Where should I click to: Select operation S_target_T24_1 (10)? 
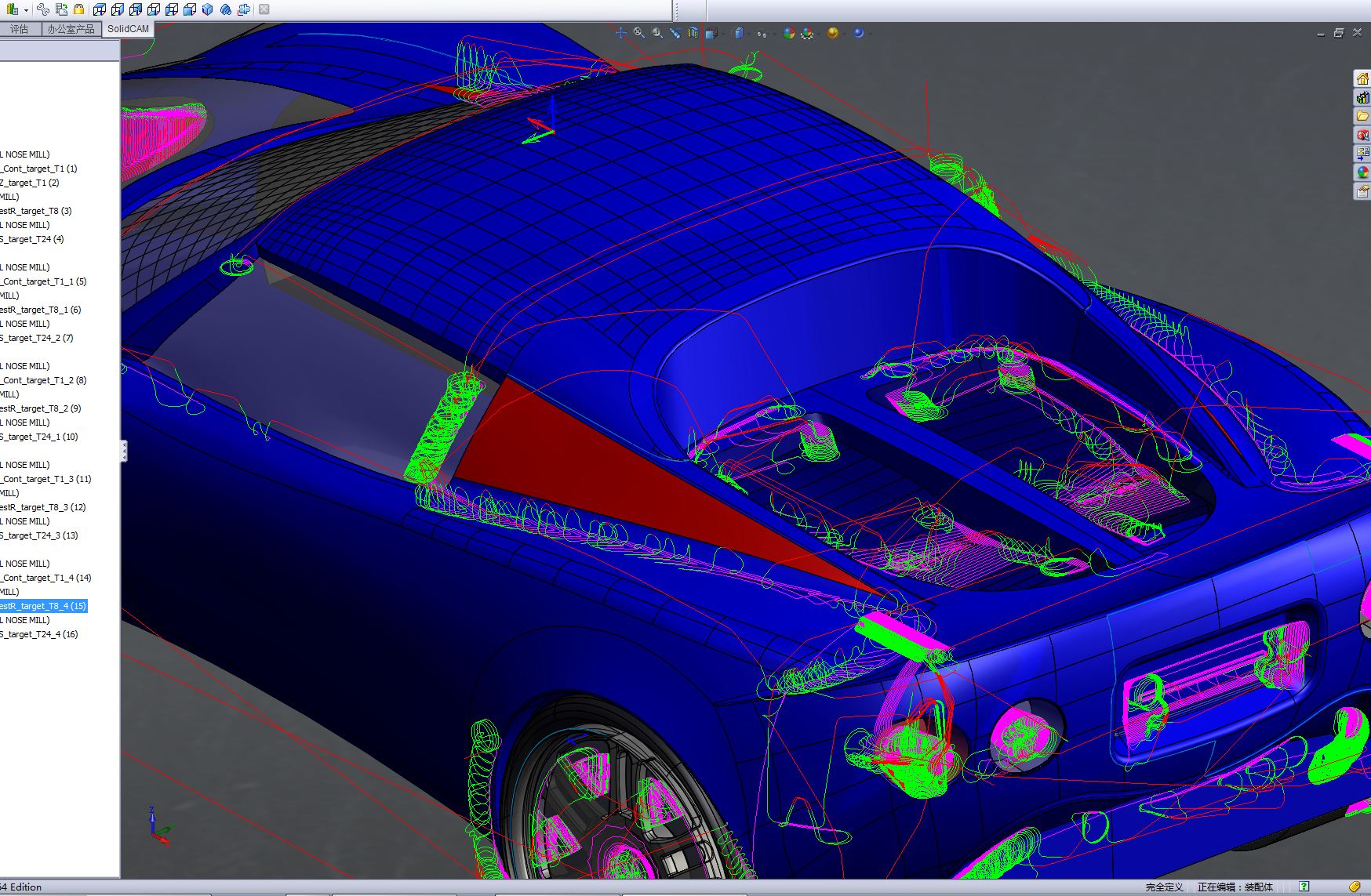pos(39,437)
